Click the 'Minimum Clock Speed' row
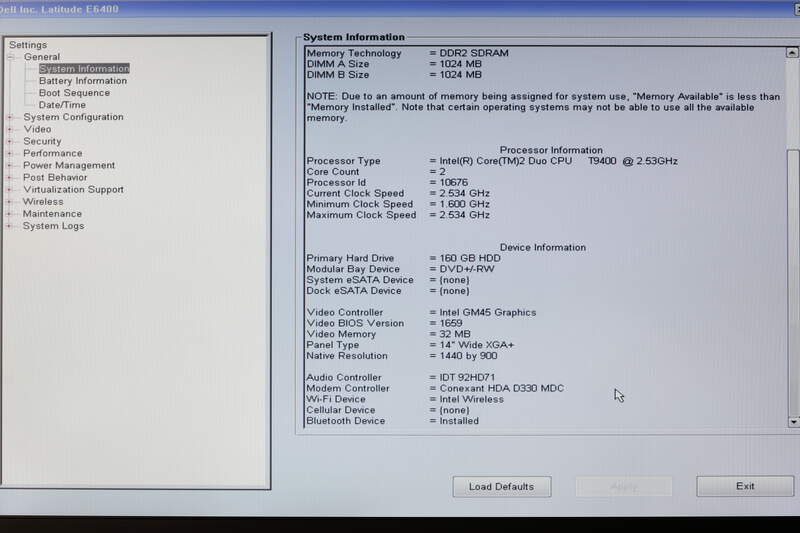This screenshot has width=800, height=533. (x=398, y=204)
